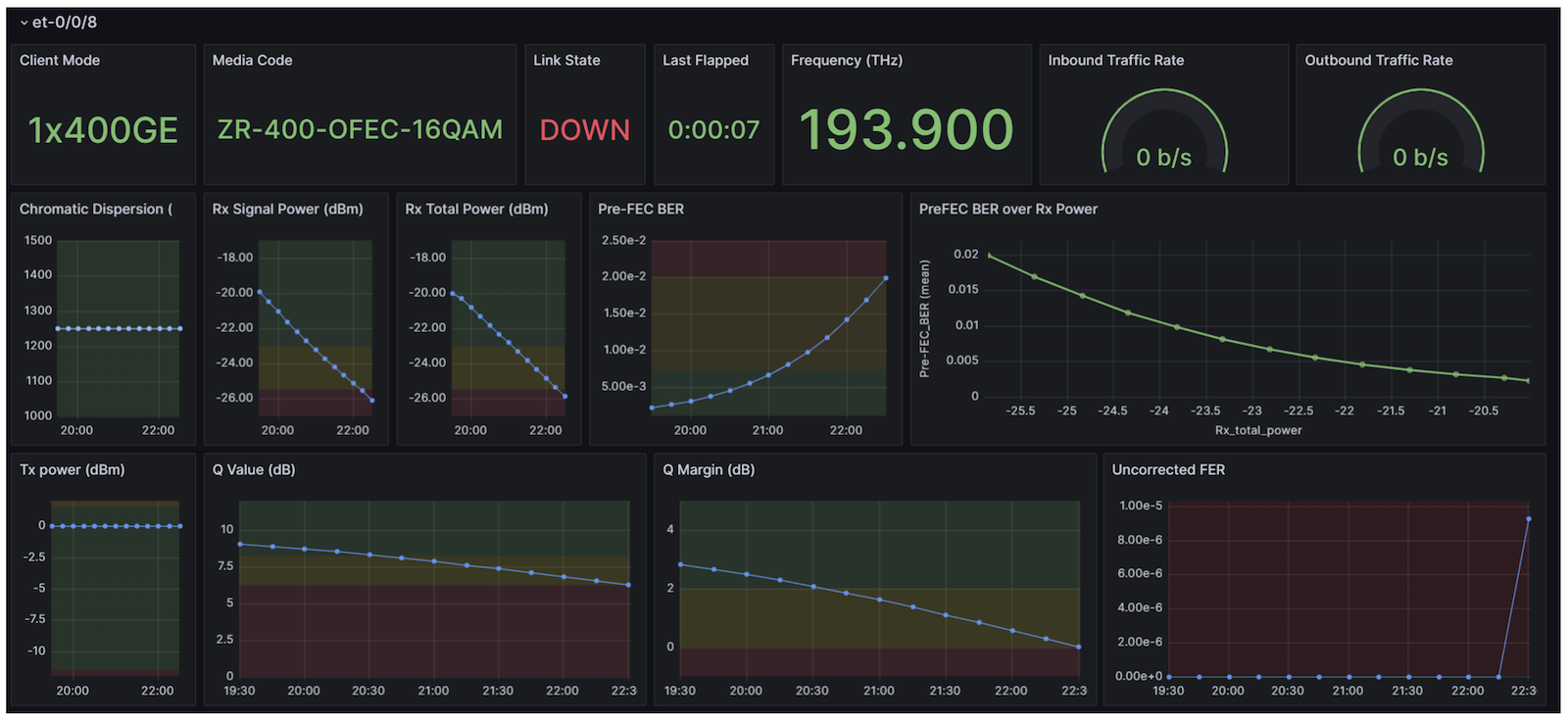This screenshot has height=723, width=1568.
Task: Click the last Pre-FEC BER data point
Action: 886,278
